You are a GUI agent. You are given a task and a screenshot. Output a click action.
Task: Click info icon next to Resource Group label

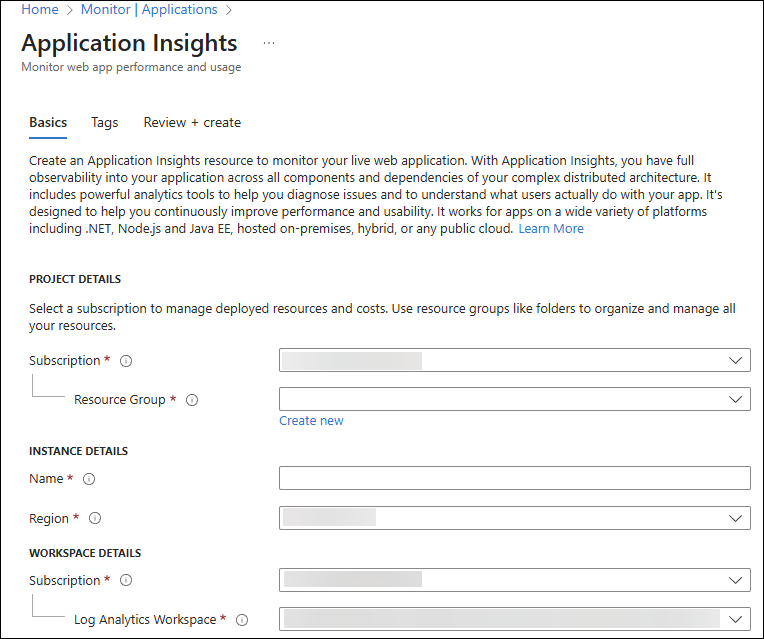pyautogui.click(x=192, y=400)
